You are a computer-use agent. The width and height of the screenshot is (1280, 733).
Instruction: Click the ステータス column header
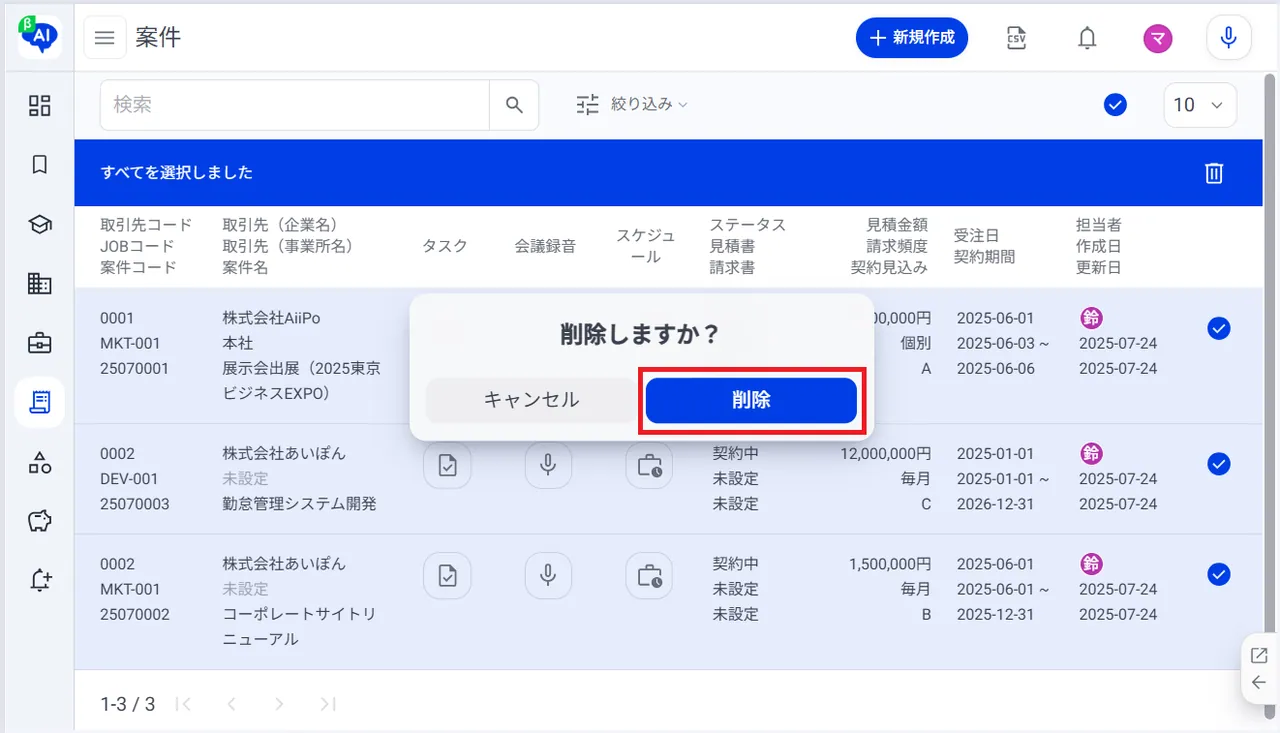point(748,224)
